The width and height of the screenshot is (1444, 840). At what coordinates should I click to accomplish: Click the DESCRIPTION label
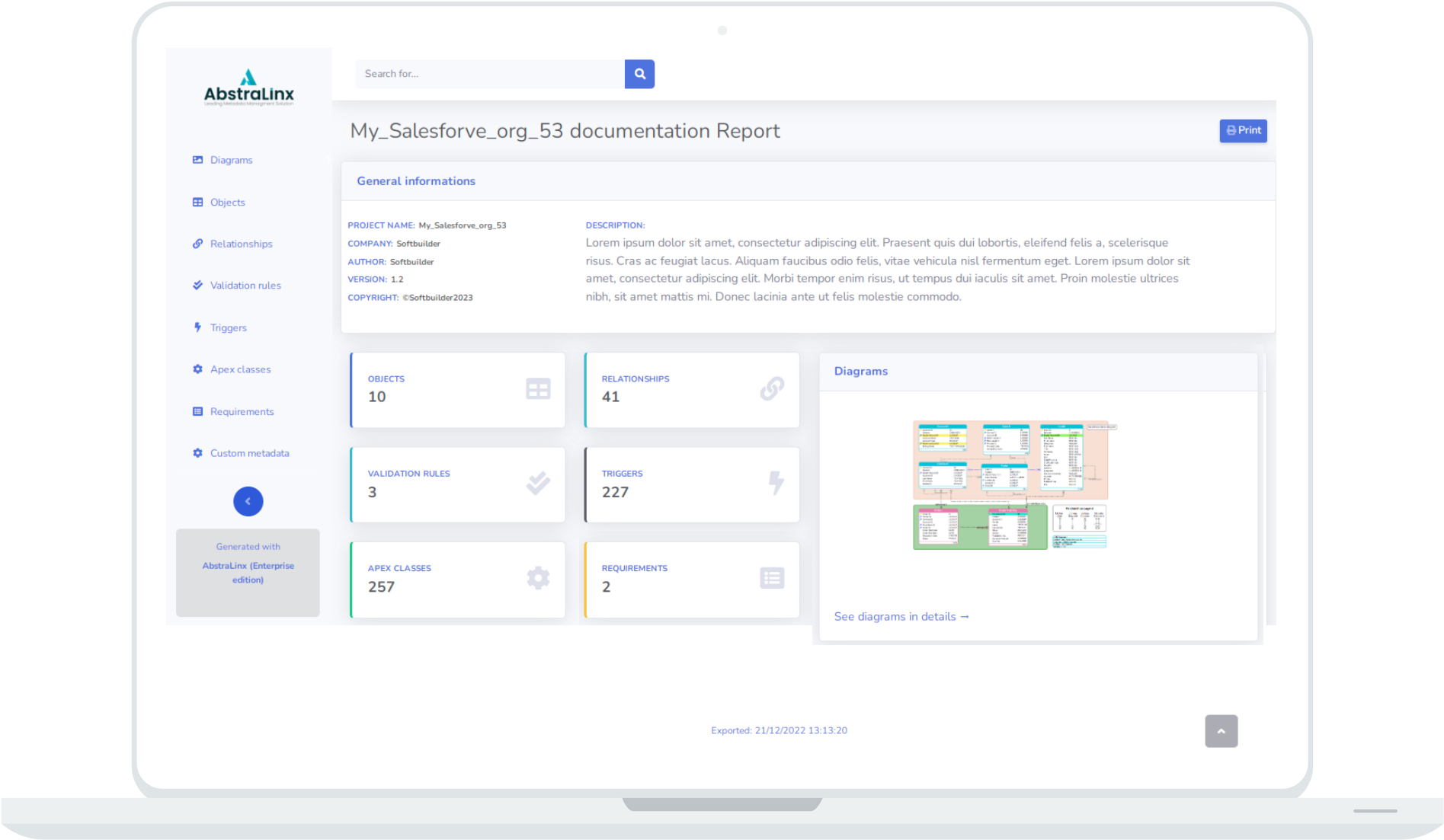pos(615,225)
